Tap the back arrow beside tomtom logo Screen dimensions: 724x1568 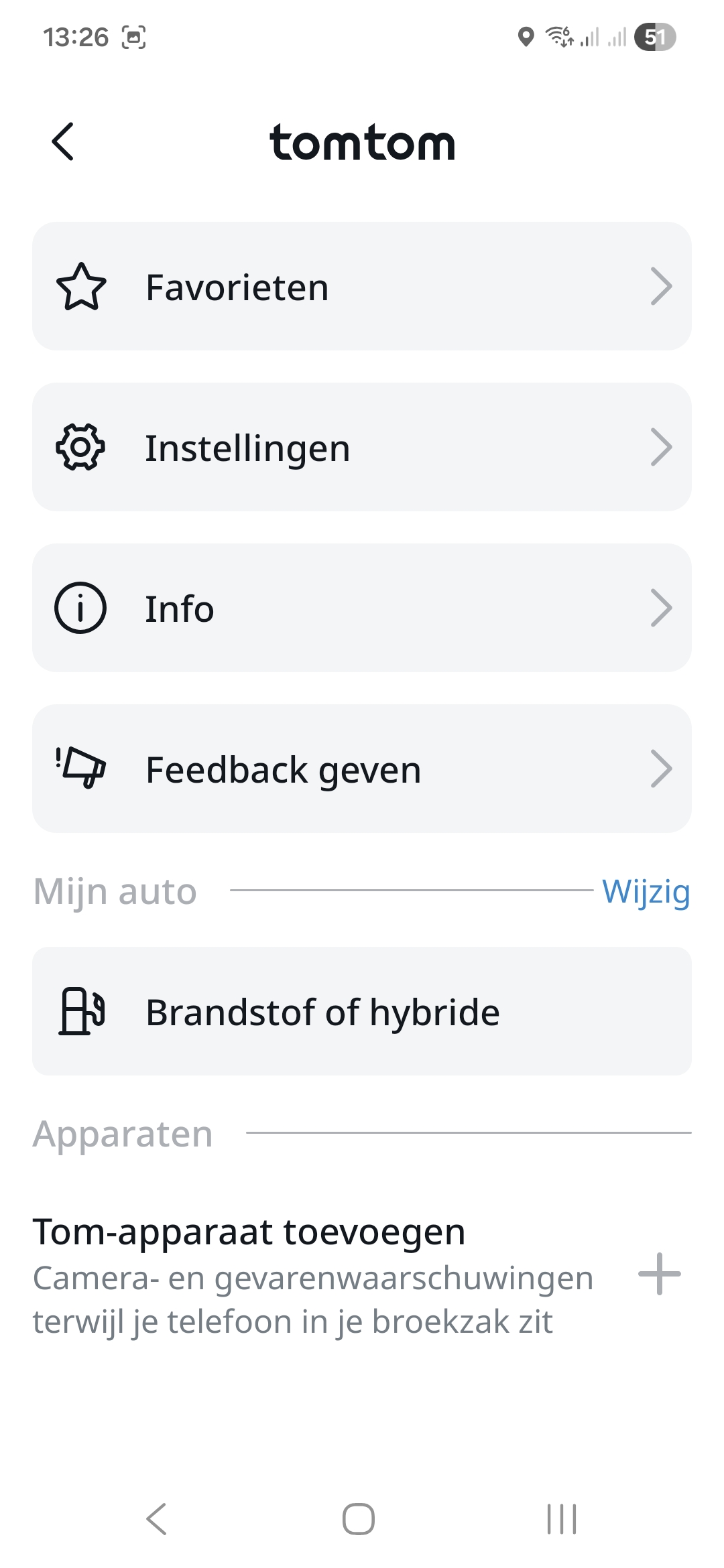(x=62, y=141)
